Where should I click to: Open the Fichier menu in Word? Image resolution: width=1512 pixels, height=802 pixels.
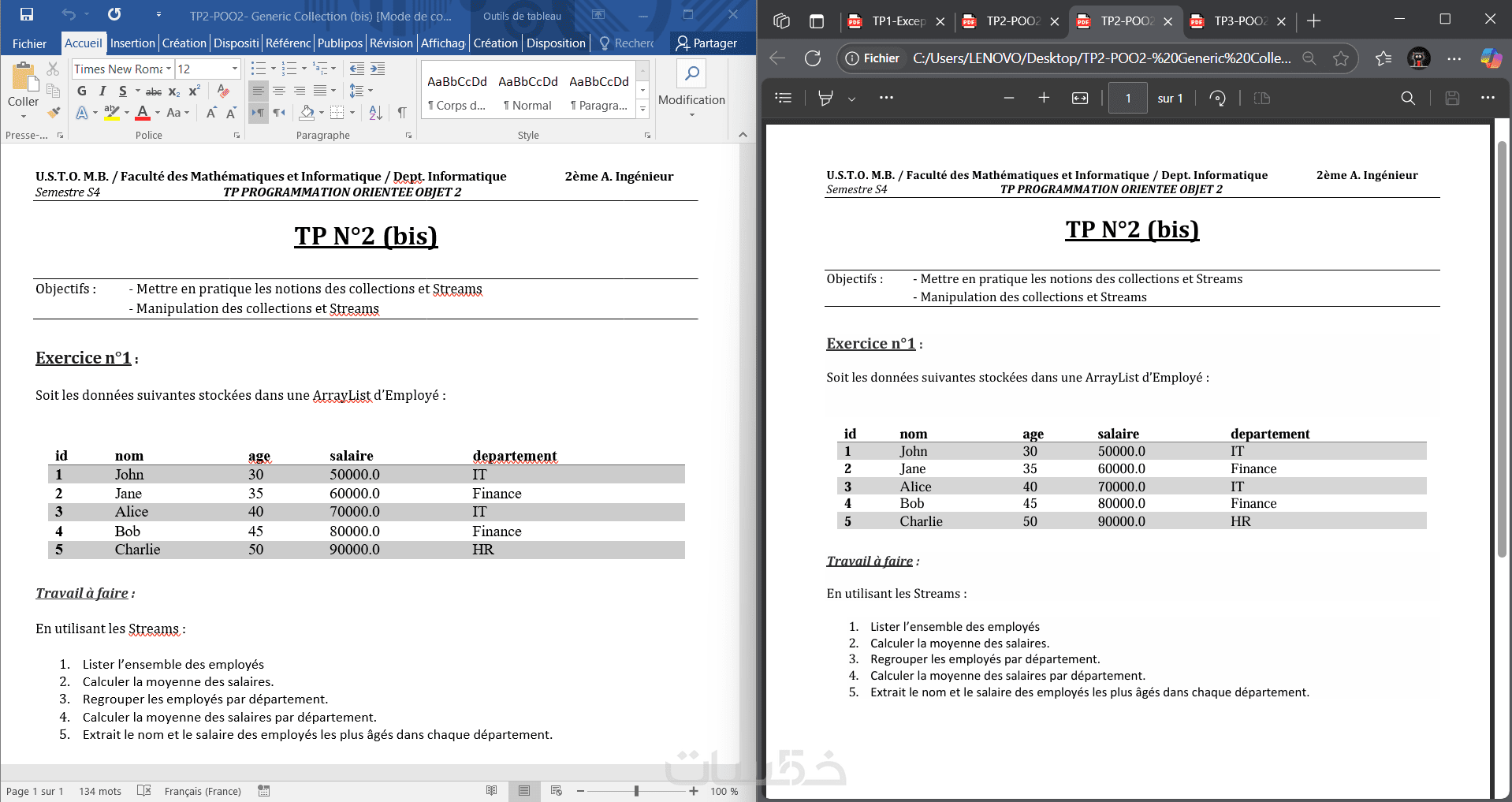(30, 43)
